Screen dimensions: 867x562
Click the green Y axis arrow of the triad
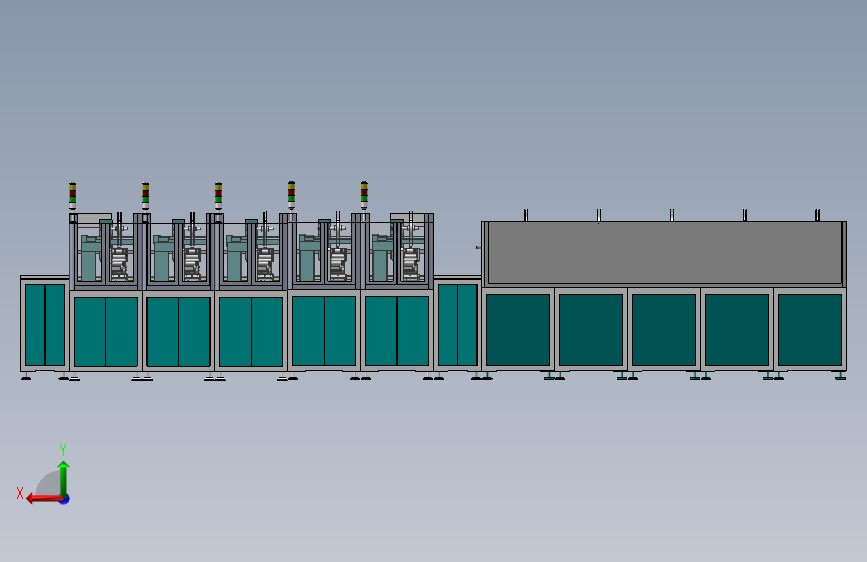(x=64, y=478)
